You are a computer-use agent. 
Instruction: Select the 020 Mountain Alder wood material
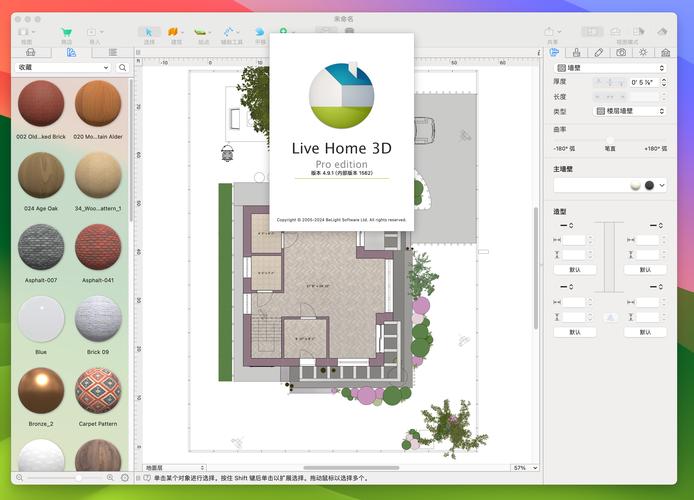coord(98,104)
